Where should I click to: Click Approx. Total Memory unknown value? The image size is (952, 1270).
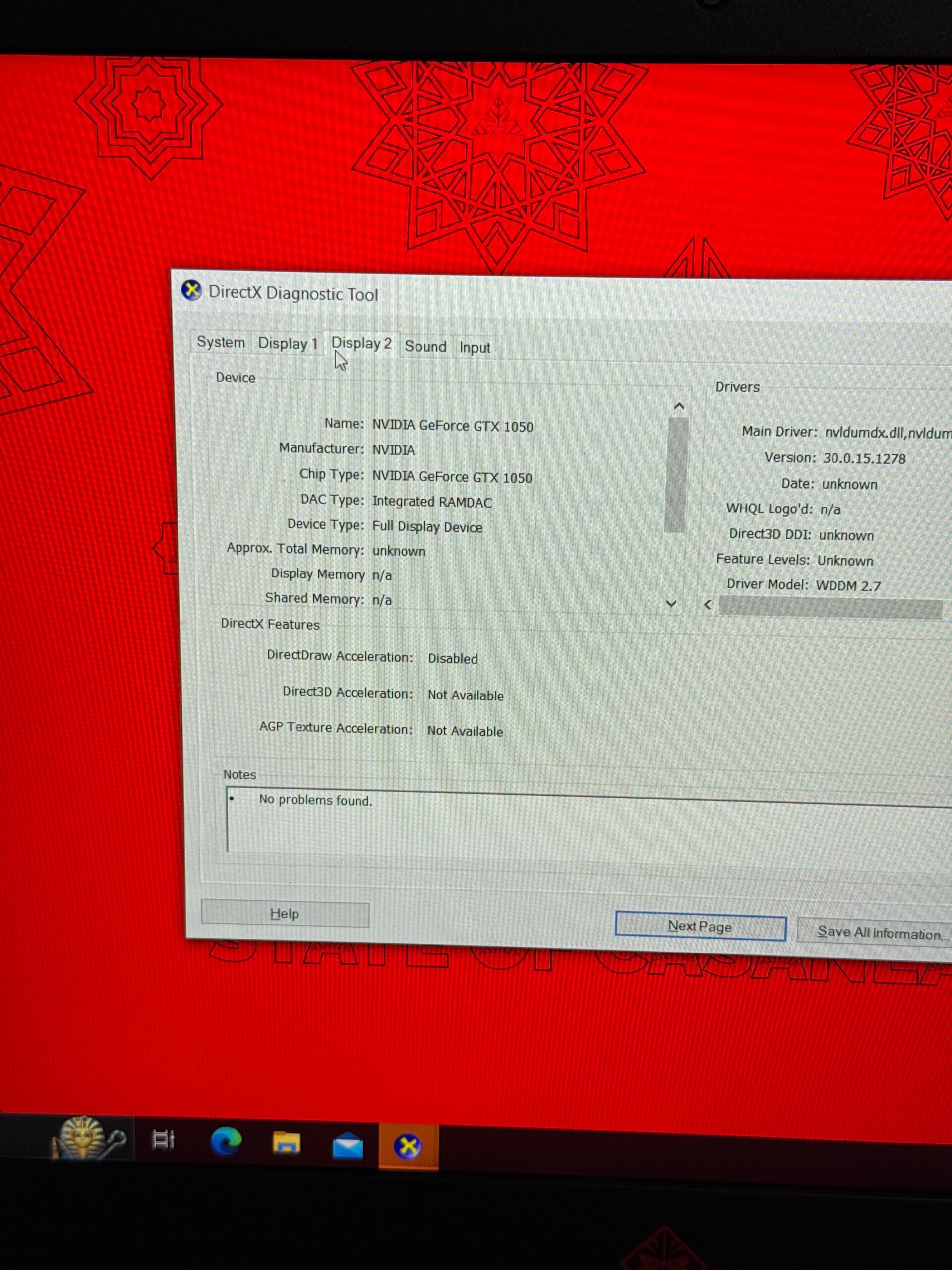399,551
